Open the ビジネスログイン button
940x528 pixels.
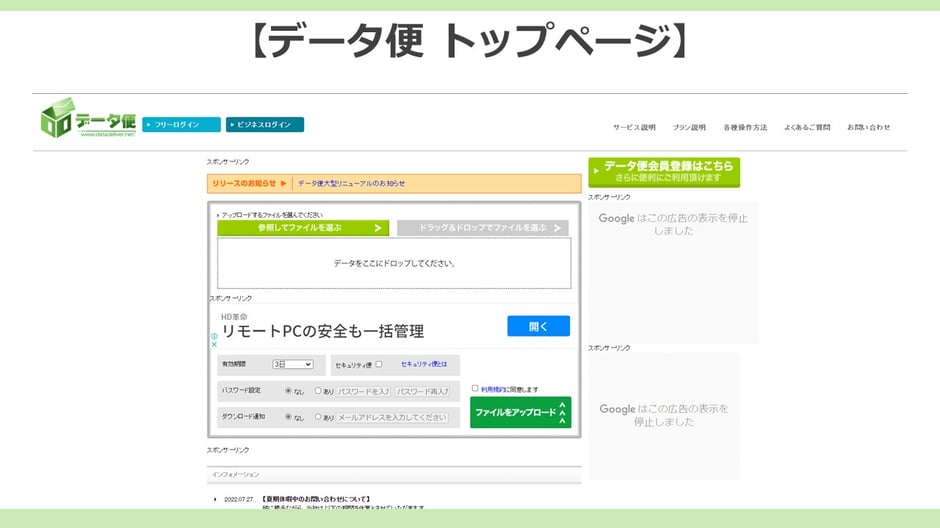tap(265, 125)
